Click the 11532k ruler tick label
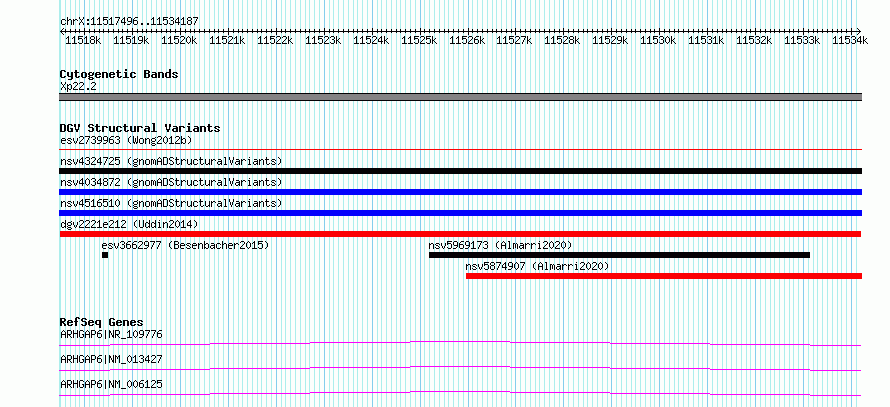 coord(755,40)
